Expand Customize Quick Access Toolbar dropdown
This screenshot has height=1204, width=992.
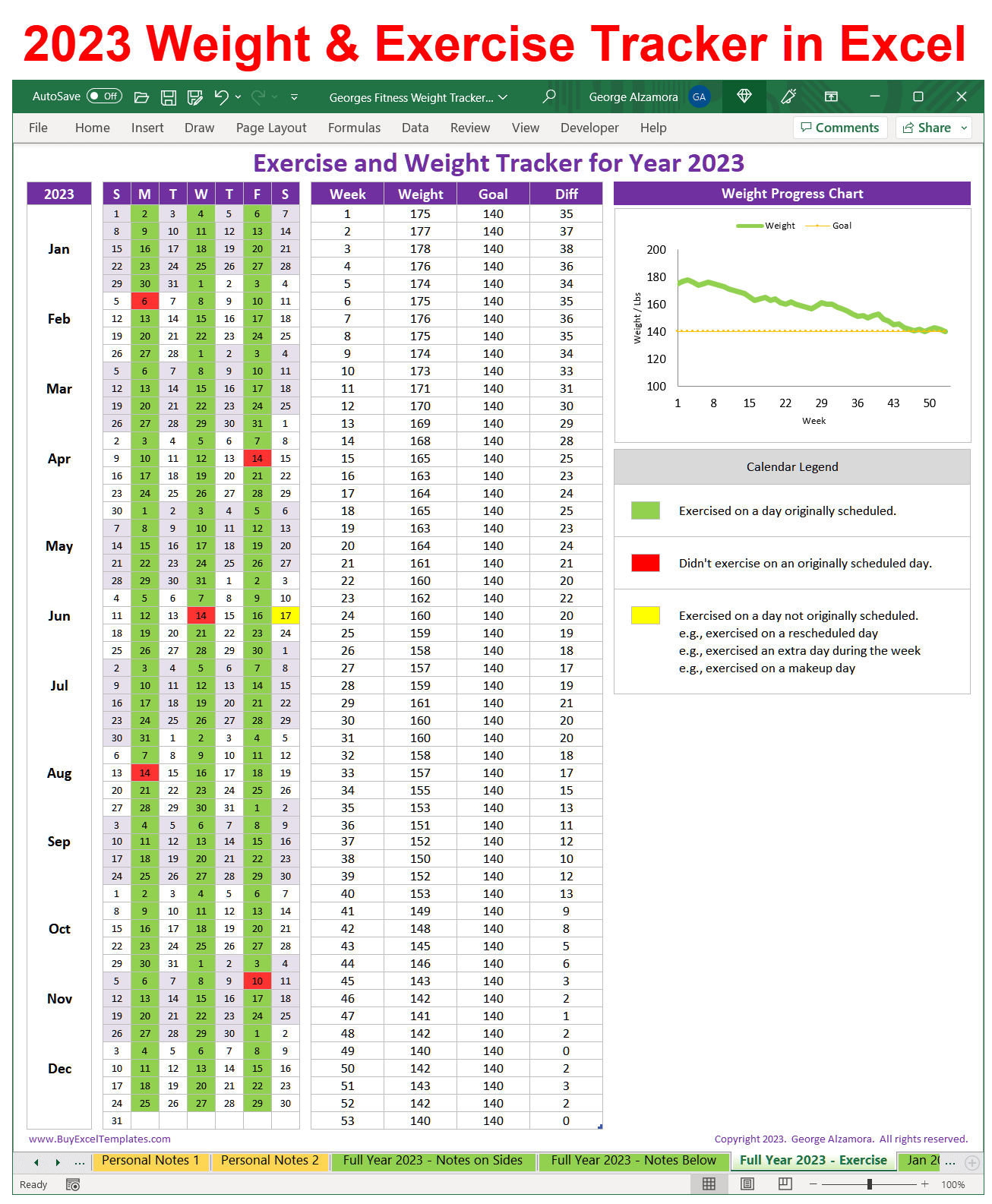coord(295,97)
